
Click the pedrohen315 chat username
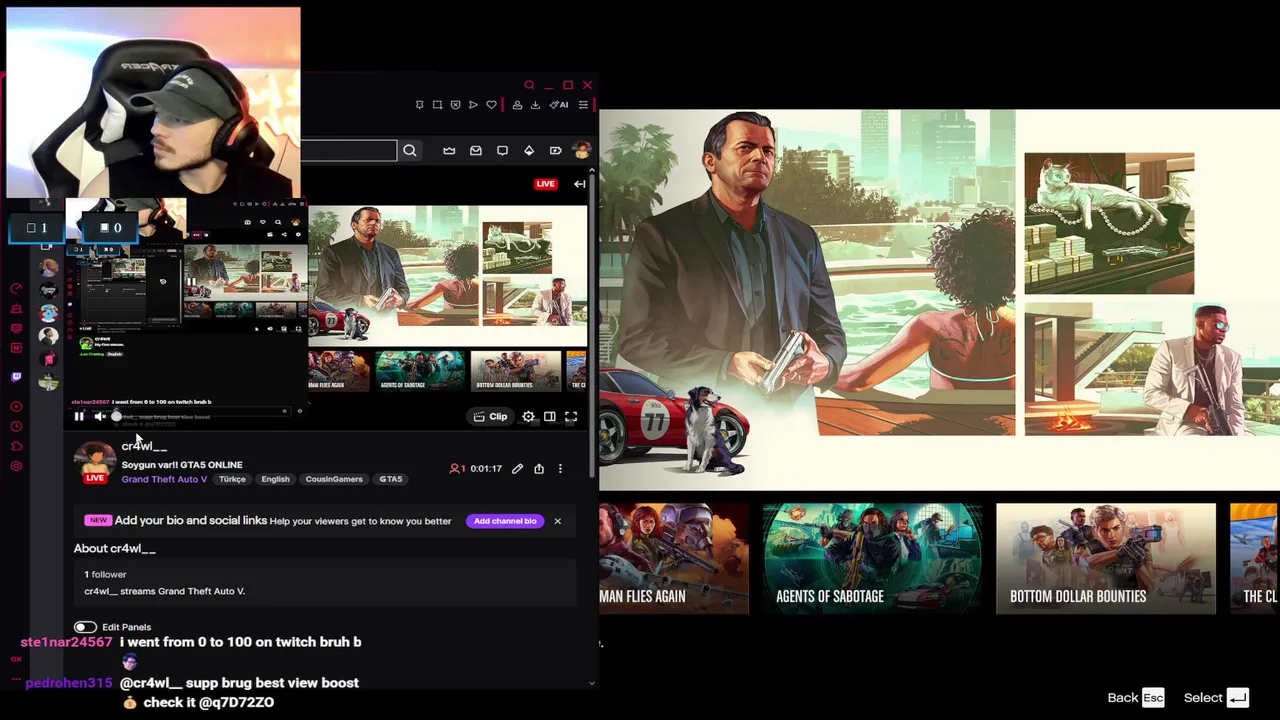[68, 683]
